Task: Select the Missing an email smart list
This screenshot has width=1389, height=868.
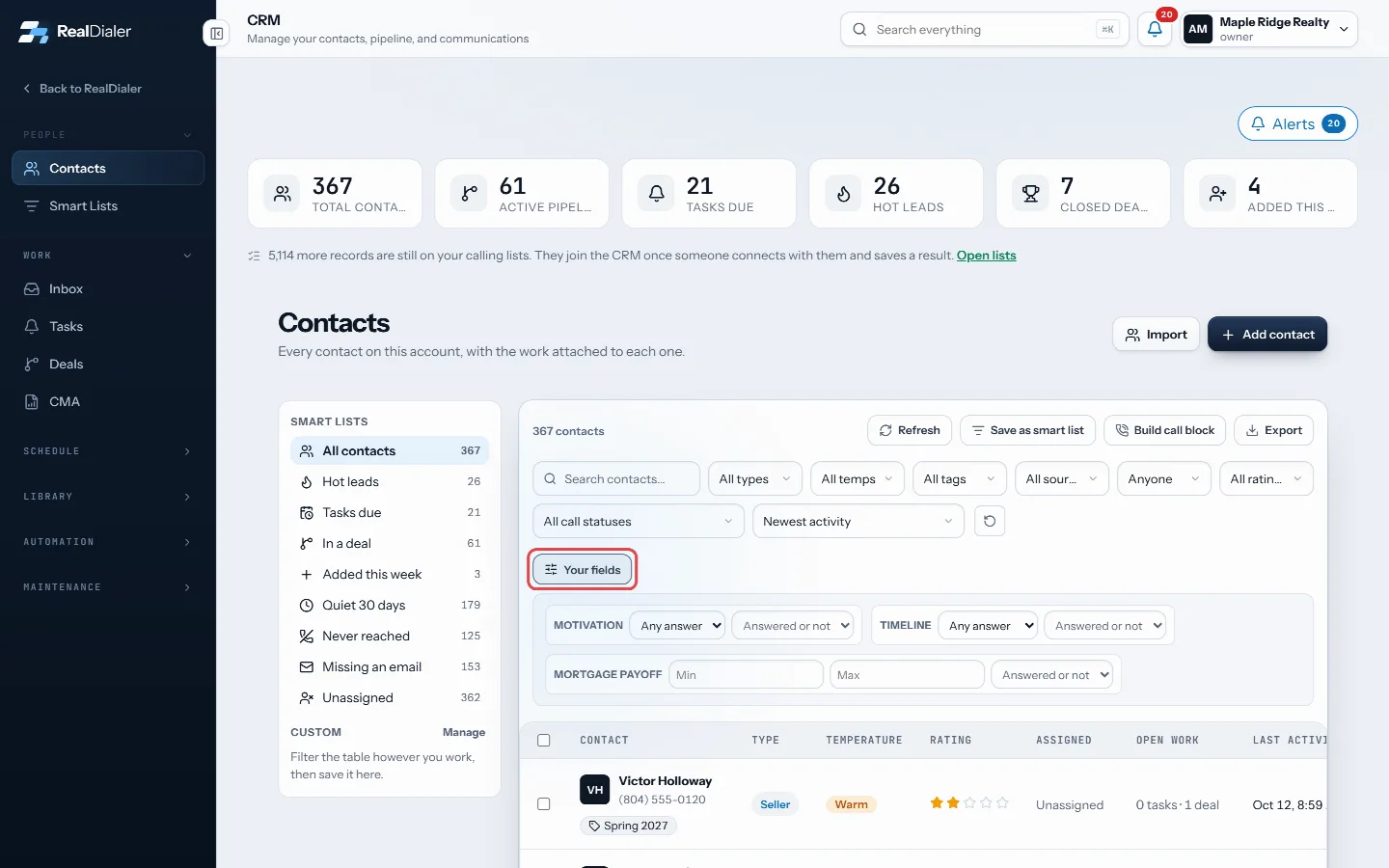Action: [390, 667]
